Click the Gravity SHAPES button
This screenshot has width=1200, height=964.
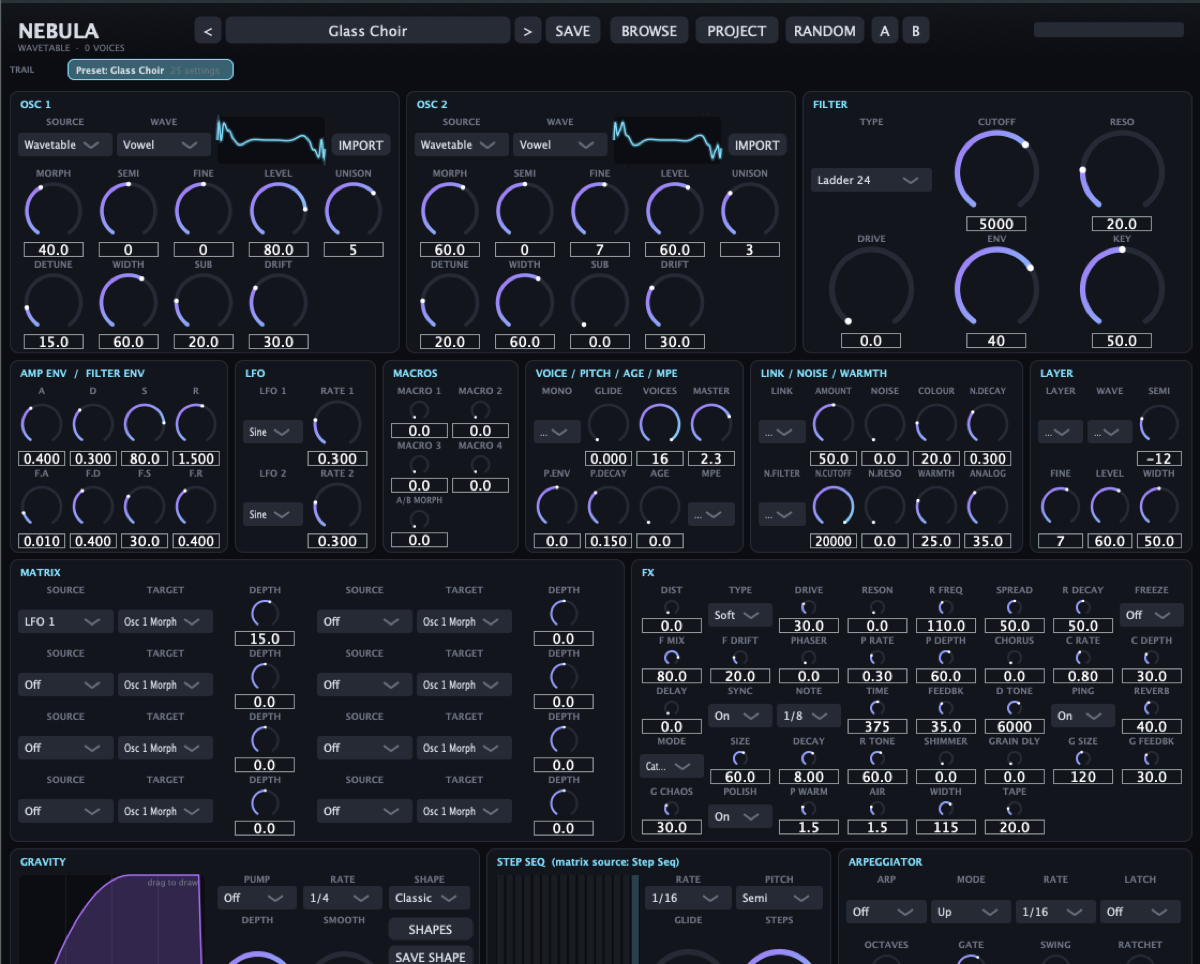430,929
